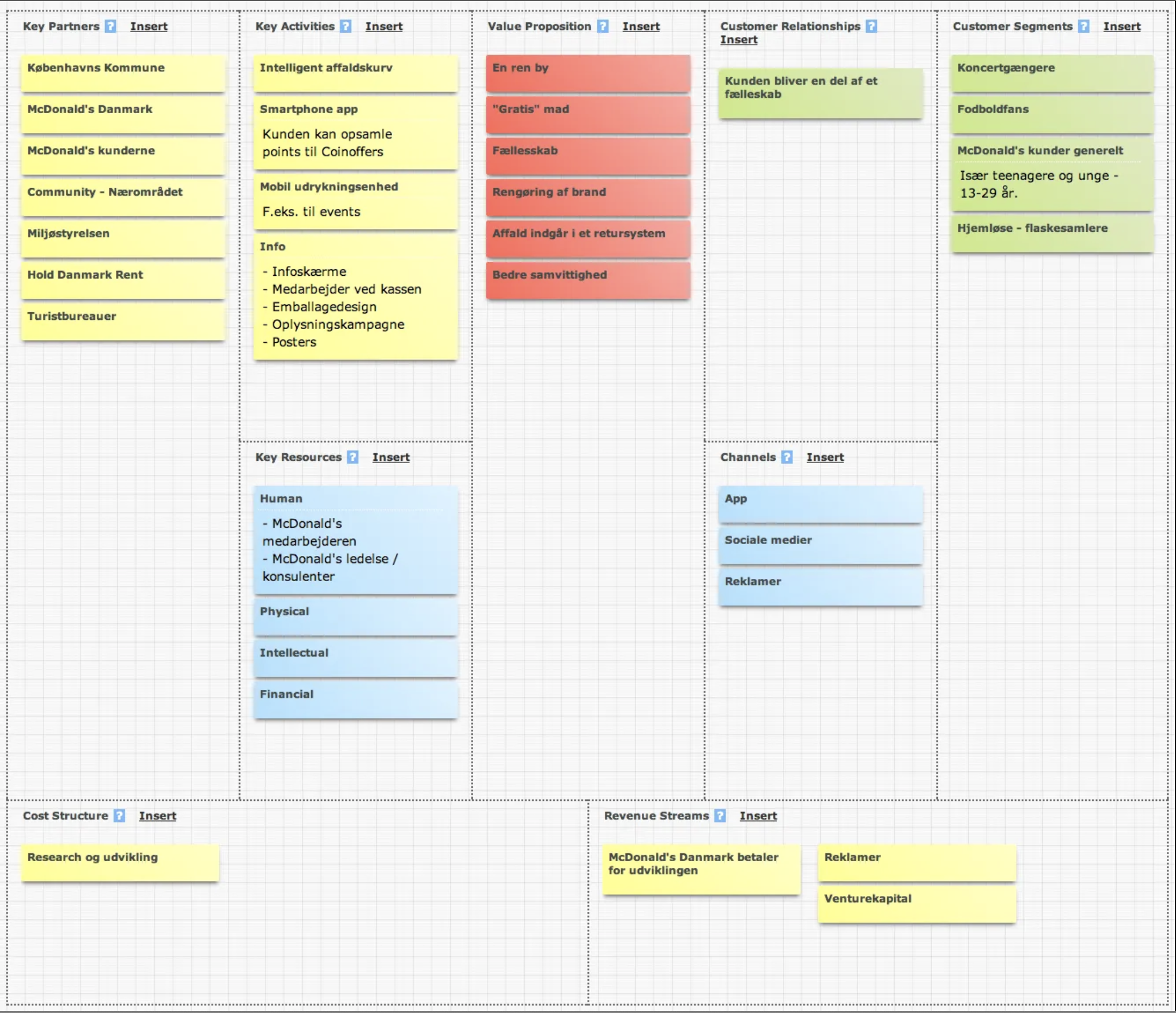1176x1013 pixels.
Task: Click the Key Resources section heading
Action: tap(299, 457)
